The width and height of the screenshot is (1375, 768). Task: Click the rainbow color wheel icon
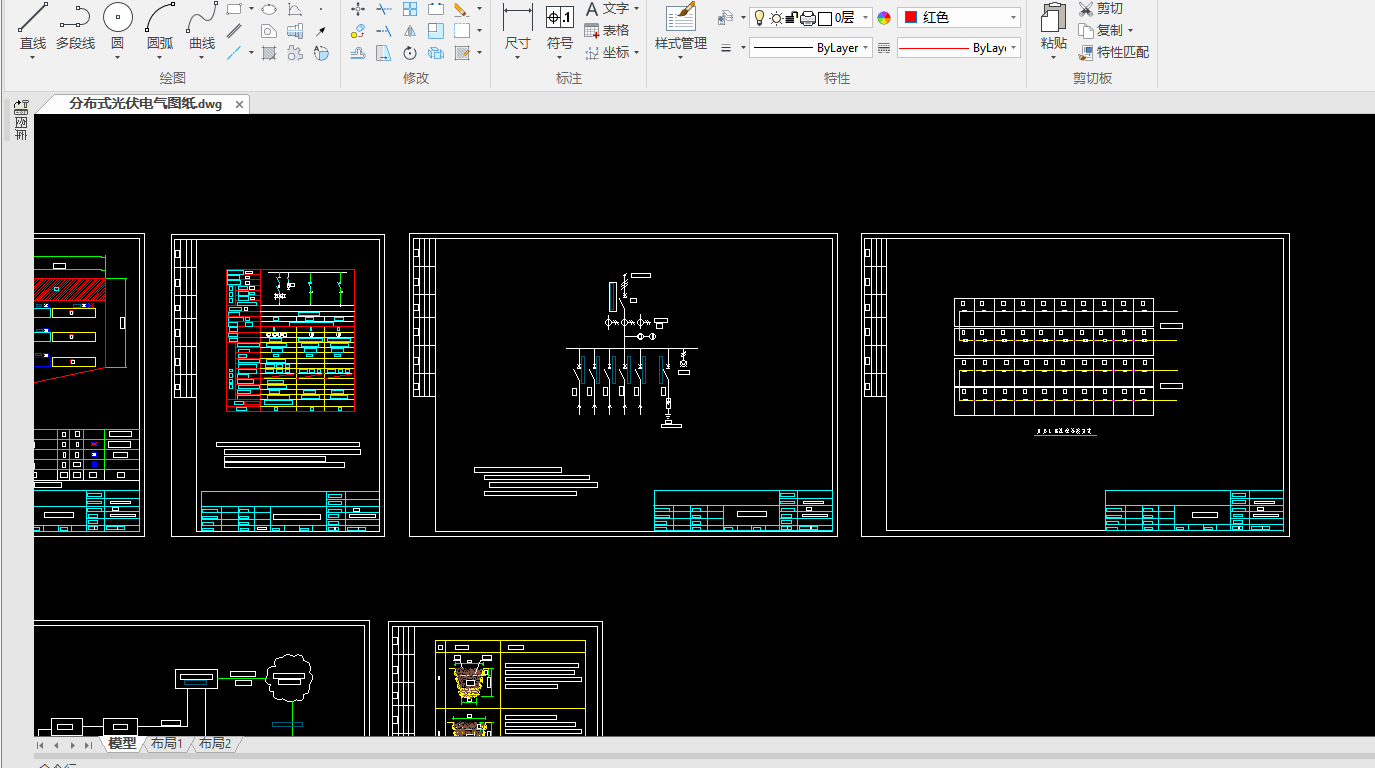(884, 18)
